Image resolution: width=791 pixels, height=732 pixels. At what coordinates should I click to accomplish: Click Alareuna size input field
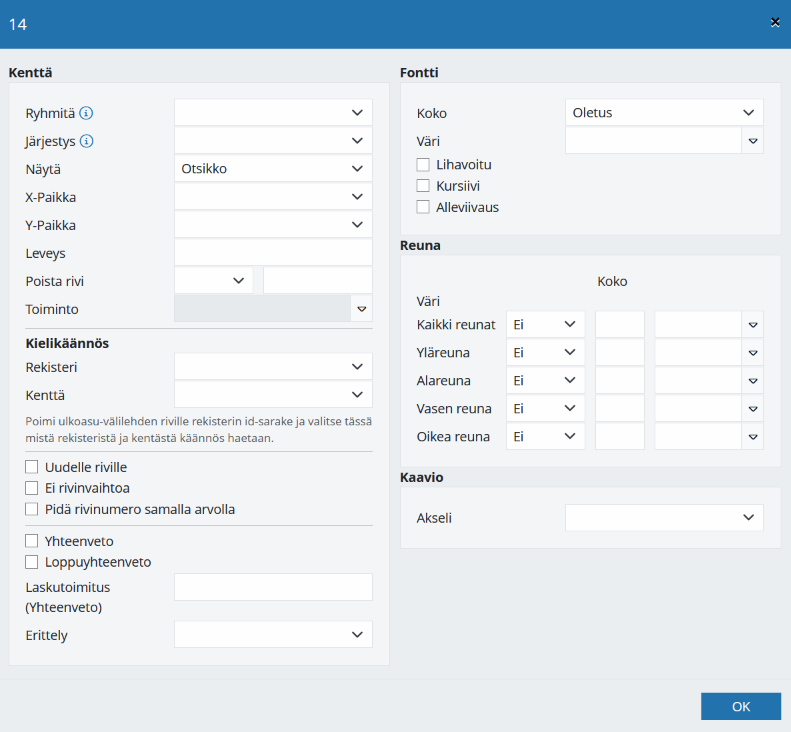coord(619,380)
